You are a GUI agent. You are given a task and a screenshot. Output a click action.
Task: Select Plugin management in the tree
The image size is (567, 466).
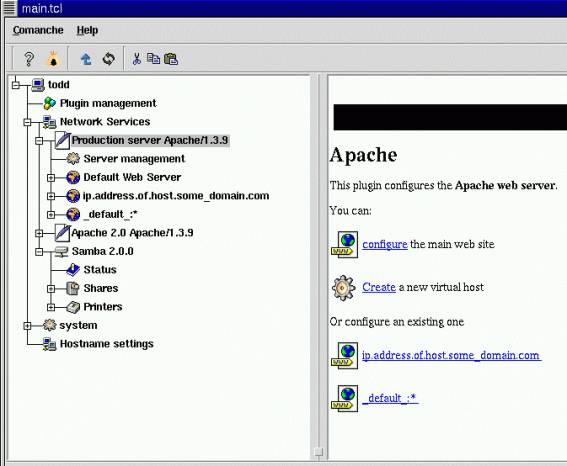(x=108, y=103)
